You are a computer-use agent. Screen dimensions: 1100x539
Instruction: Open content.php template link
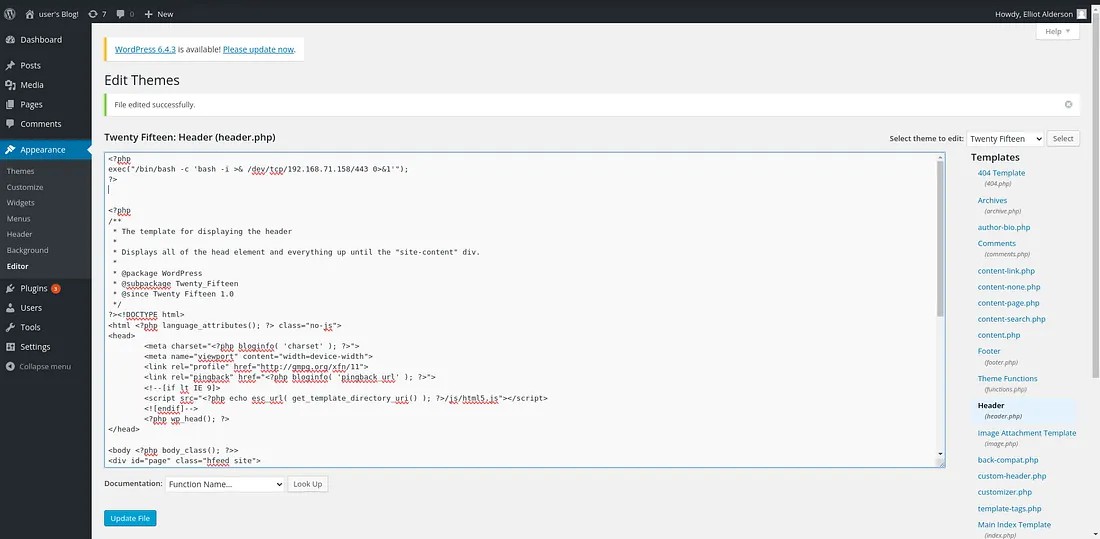(x=999, y=335)
